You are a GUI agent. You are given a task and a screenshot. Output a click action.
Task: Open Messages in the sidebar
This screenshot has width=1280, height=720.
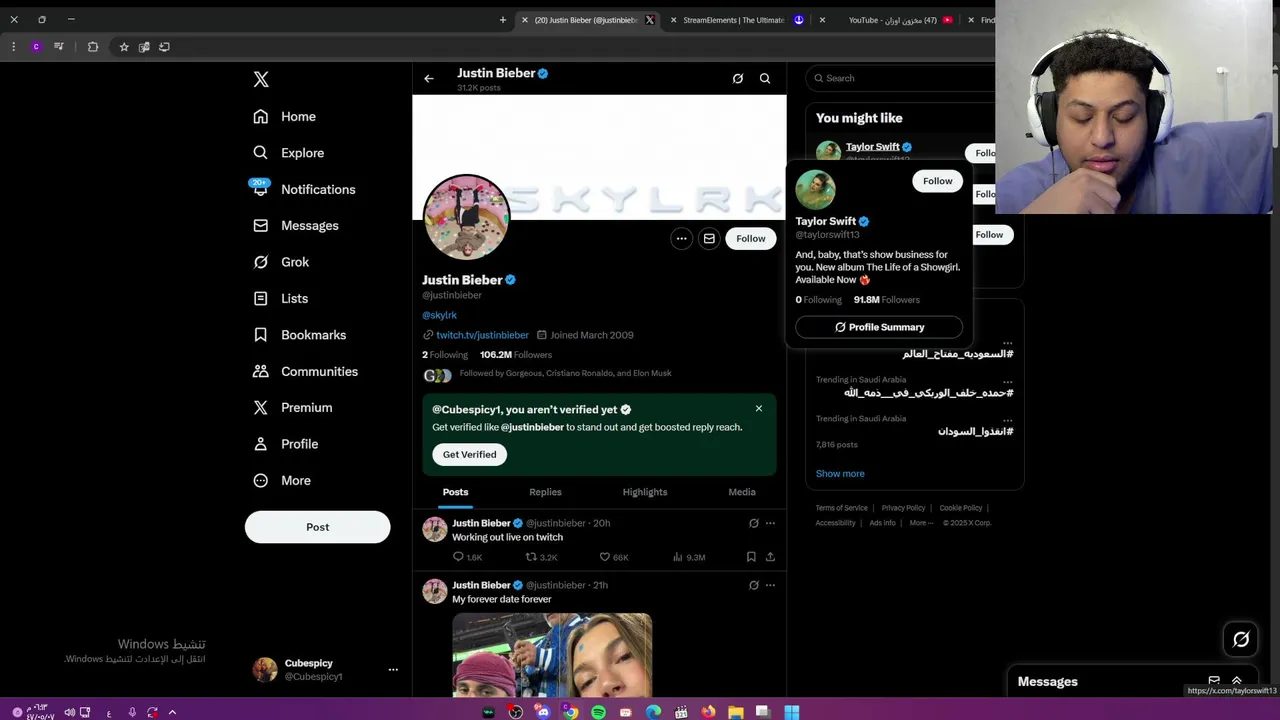[296, 226]
